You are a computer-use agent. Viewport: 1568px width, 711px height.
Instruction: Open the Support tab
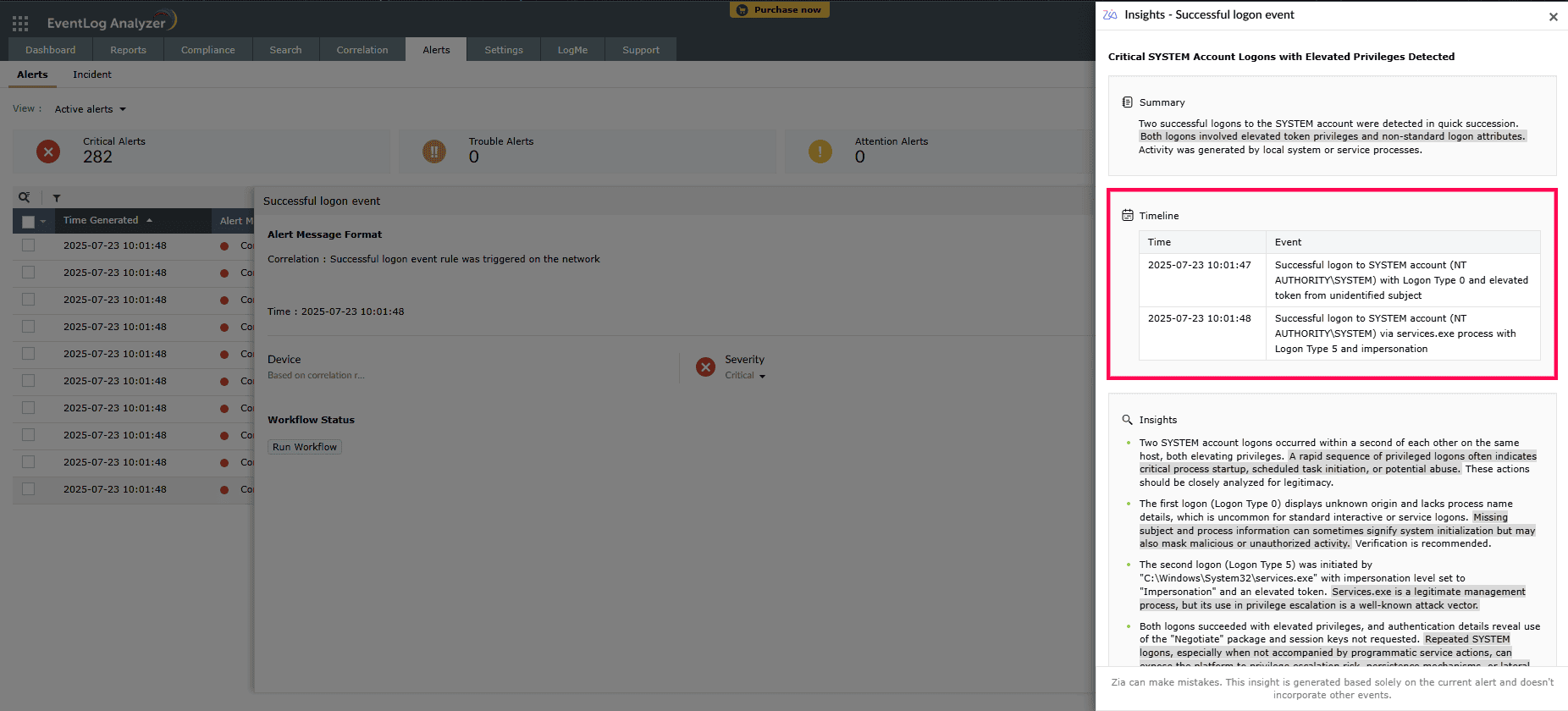(x=641, y=50)
